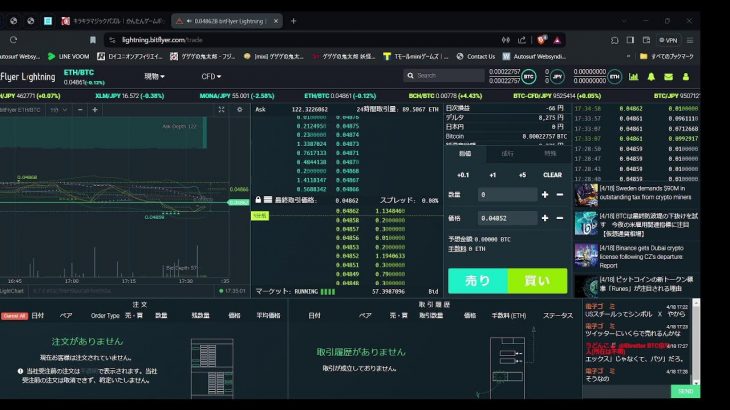Increase price with plus stepper
730x410 pixels.
(545, 218)
